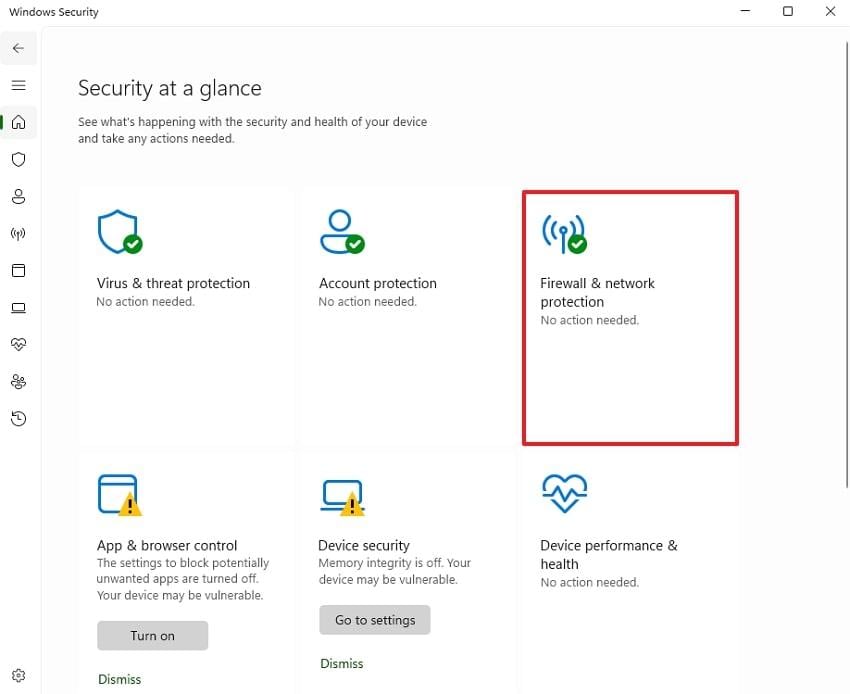Click 'No action needed.' under Virus tile
Image resolution: width=850 pixels, height=694 pixels.
click(x=145, y=301)
